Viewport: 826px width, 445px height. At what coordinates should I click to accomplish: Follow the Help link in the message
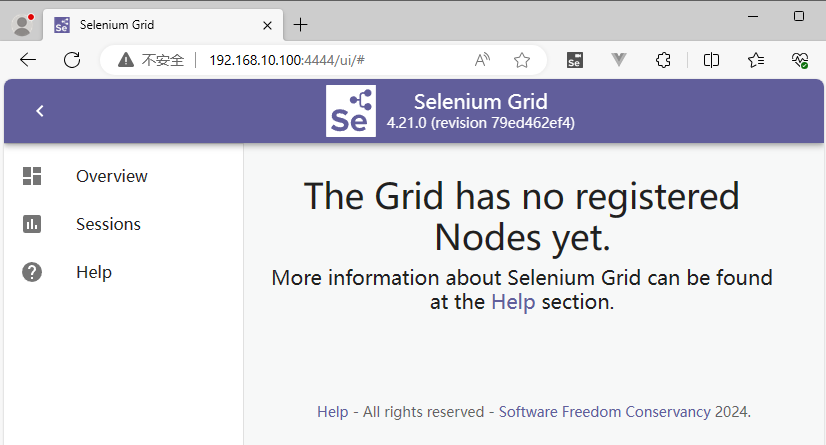click(x=513, y=301)
